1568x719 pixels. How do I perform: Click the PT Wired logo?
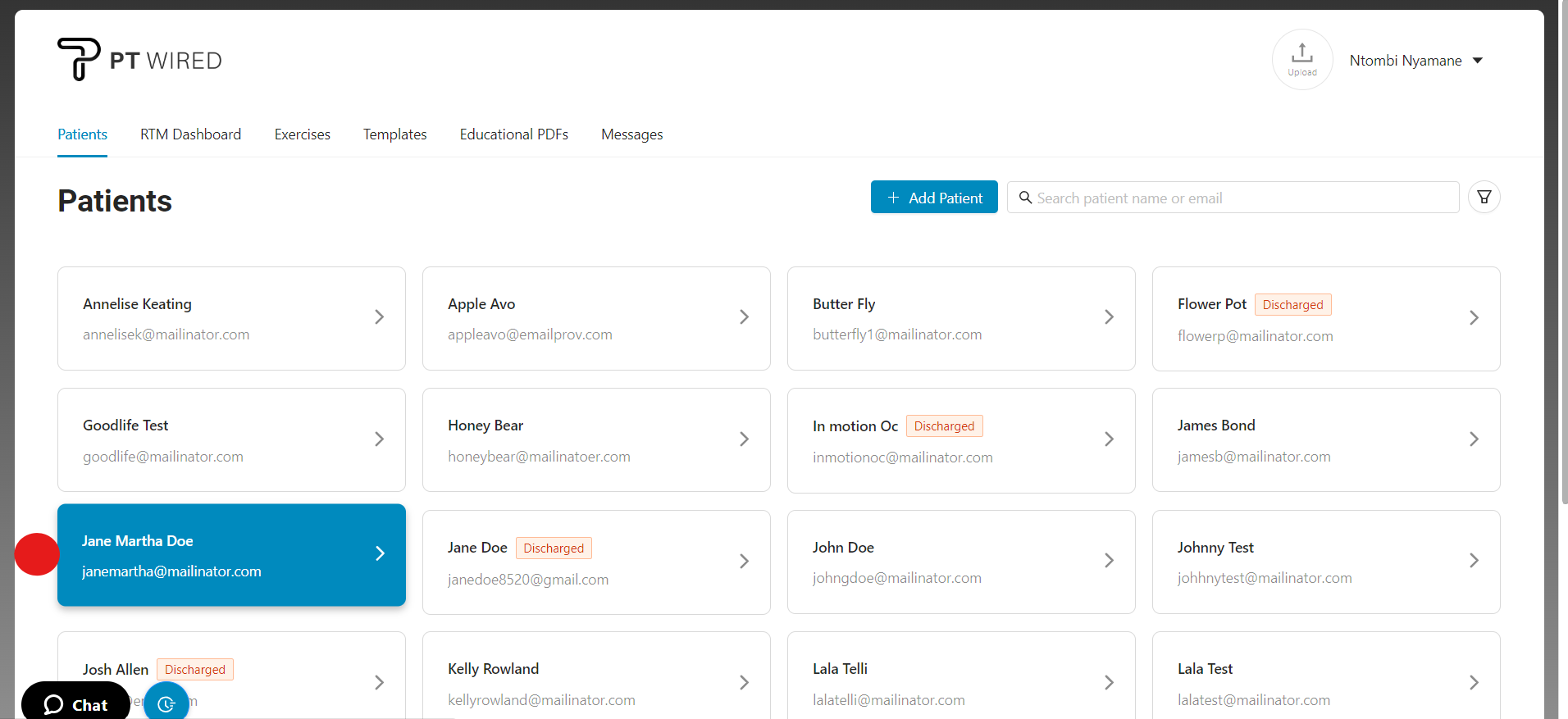[139, 60]
